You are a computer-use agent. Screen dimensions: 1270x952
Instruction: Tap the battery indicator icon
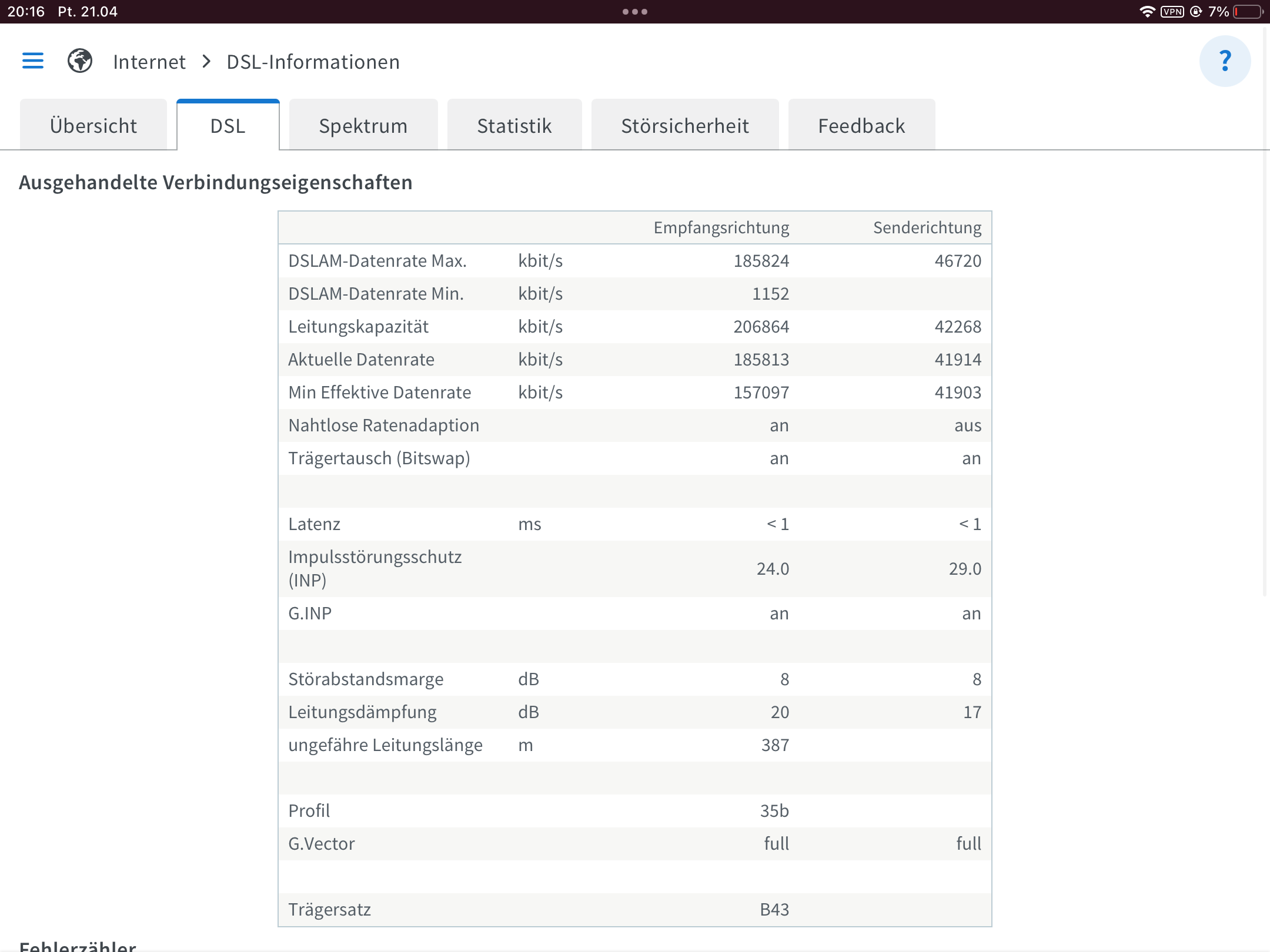tap(1248, 12)
